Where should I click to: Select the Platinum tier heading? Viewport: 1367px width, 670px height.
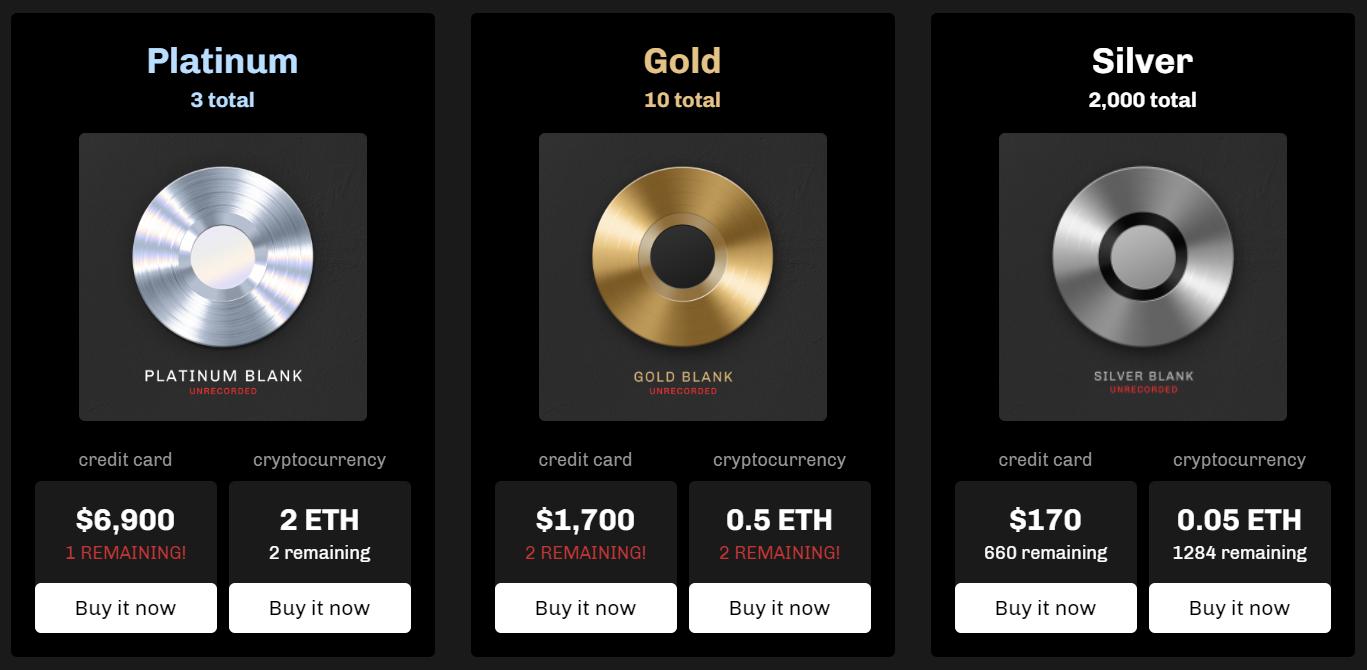pyautogui.click(x=223, y=61)
